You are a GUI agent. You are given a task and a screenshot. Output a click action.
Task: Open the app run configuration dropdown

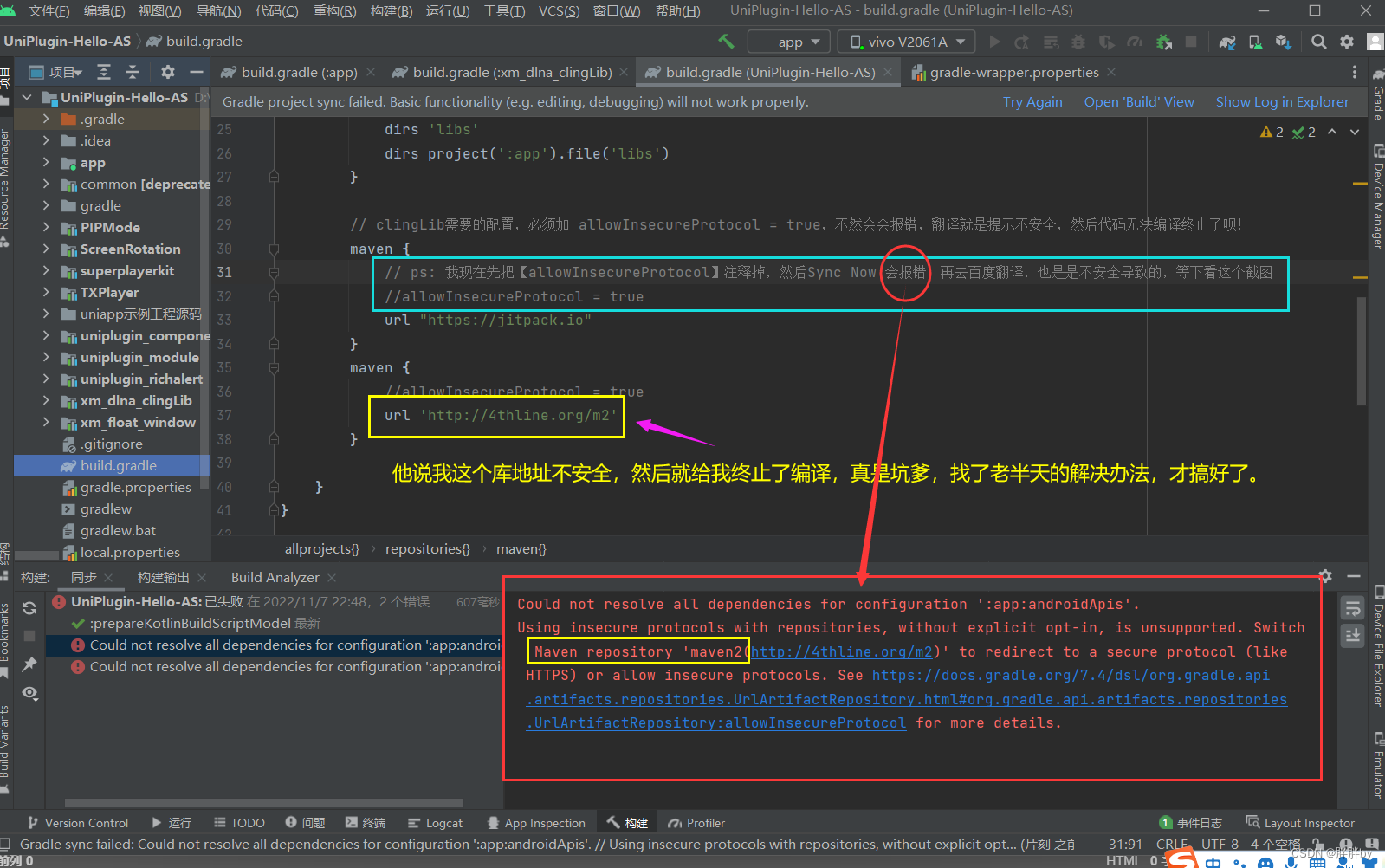[x=789, y=42]
